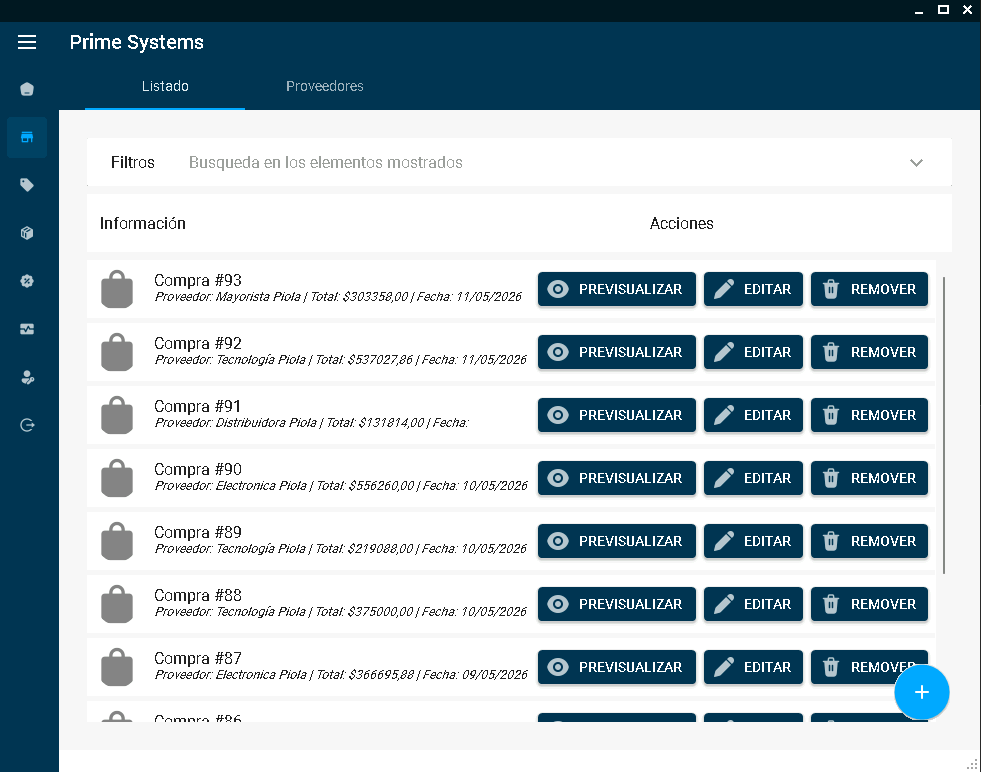Click the bag icon of Compra #92
The width and height of the screenshot is (981, 772).
pyautogui.click(x=117, y=352)
